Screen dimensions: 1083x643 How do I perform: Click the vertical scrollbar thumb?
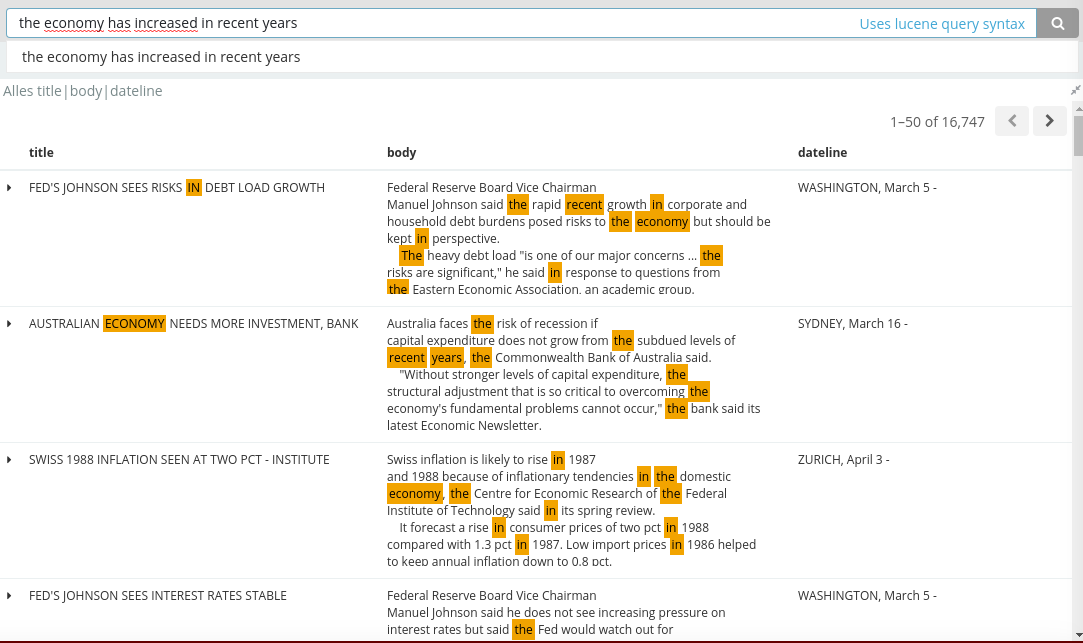[x=1078, y=135]
